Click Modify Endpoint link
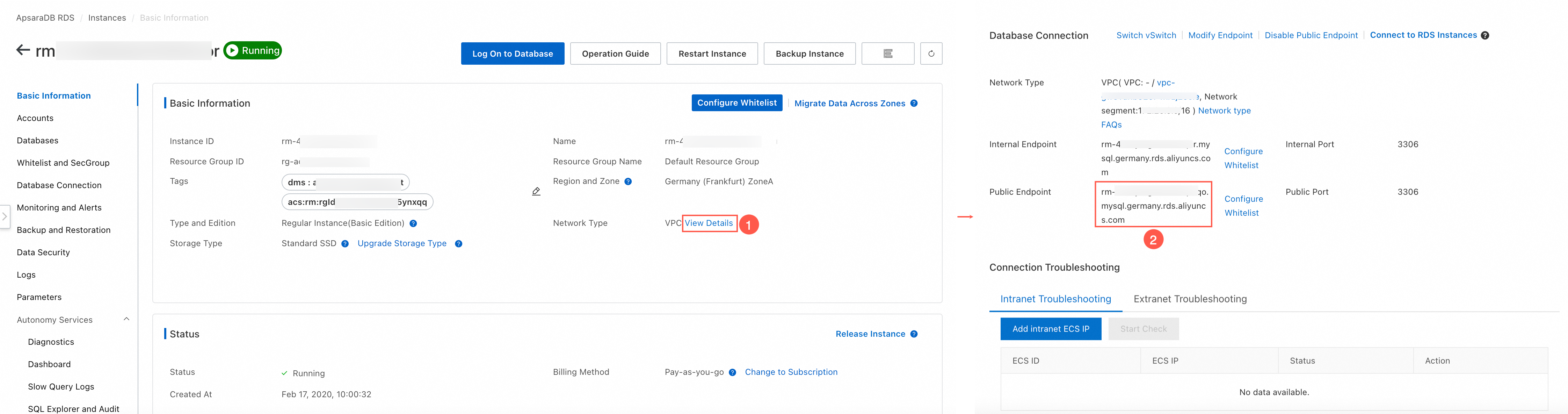The width and height of the screenshot is (1568, 414). click(x=1220, y=35)
